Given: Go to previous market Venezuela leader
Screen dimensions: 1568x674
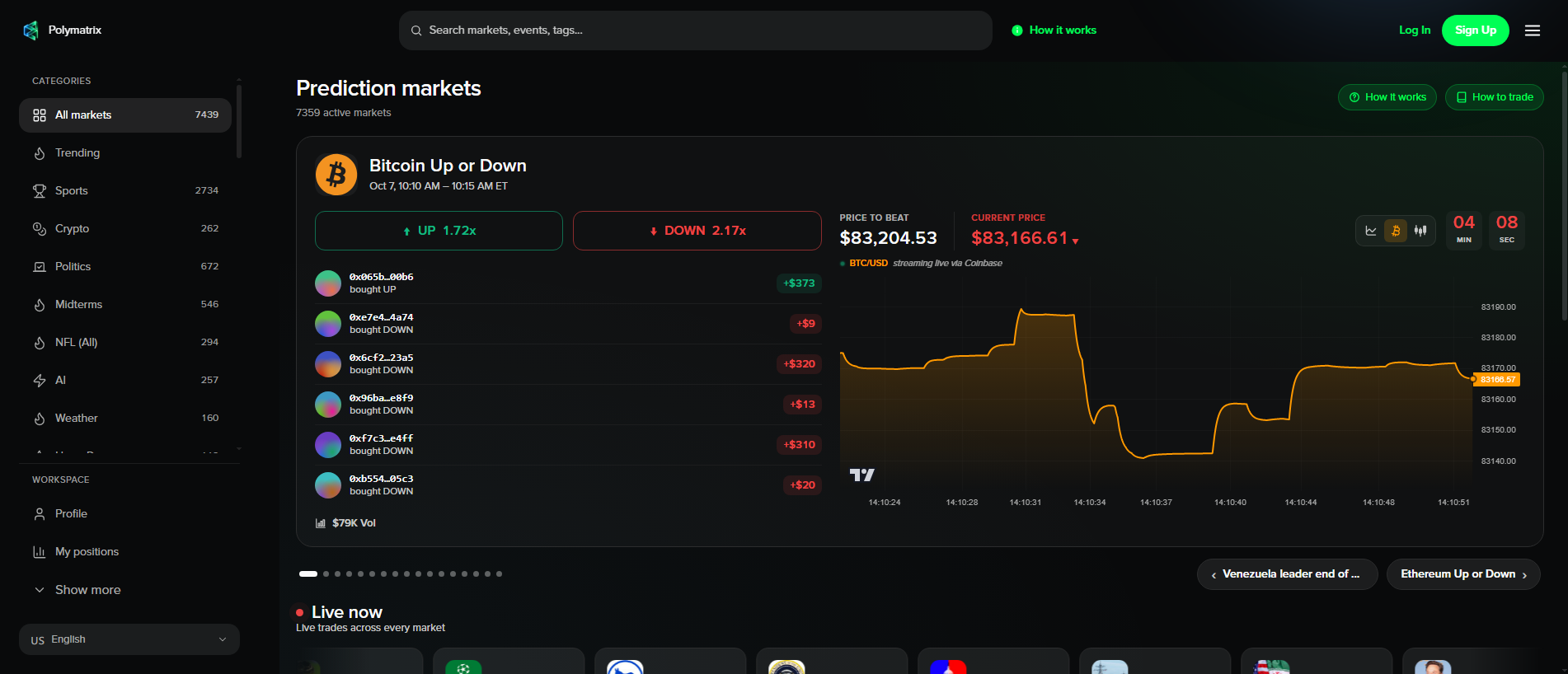Looking at the screenshot, I should point(1287,574).
